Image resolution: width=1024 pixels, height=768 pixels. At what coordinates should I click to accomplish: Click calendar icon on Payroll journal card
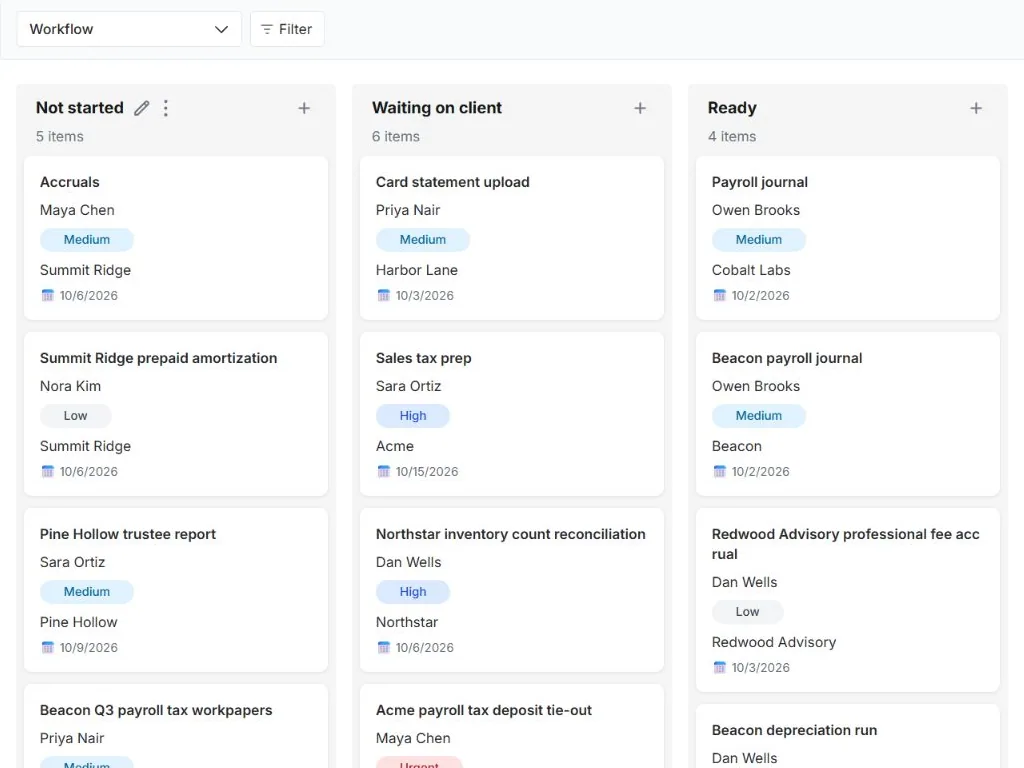720,295
